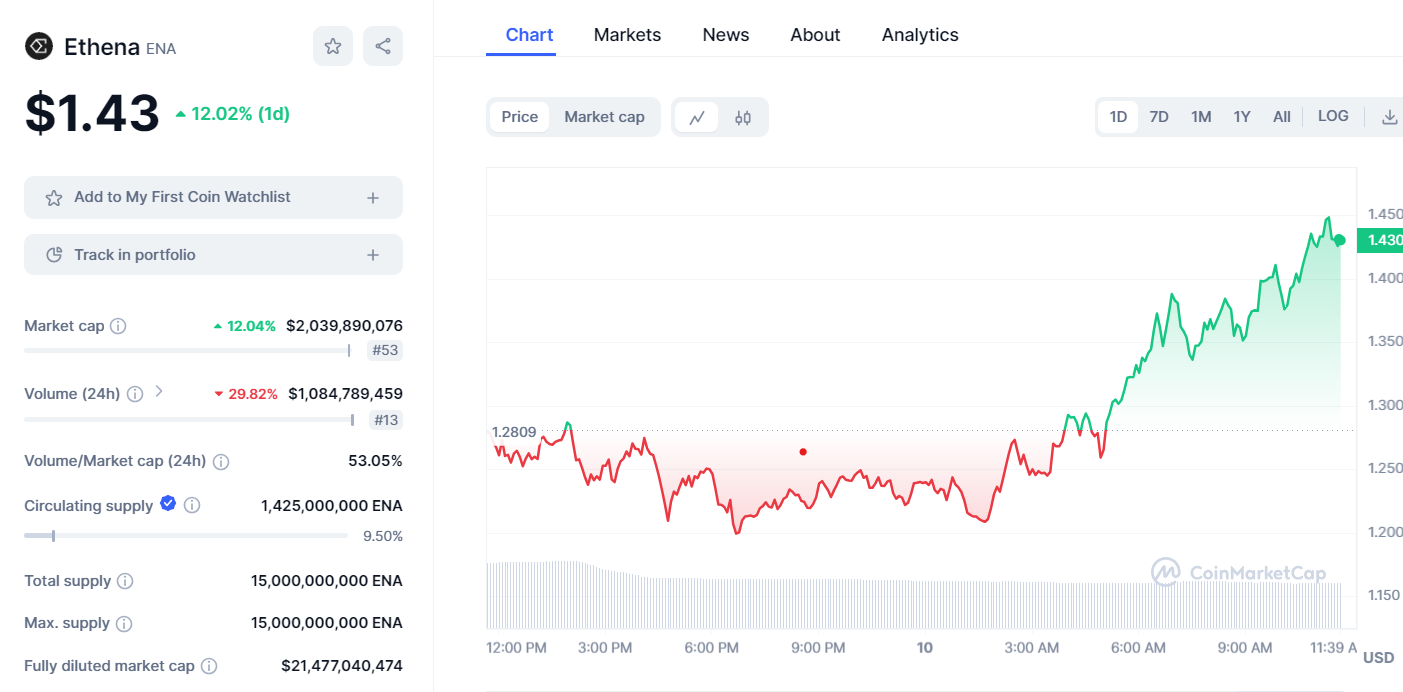Click volume rank #13 badge
The height and width of the screenshot is (692, 1403).
386,420
